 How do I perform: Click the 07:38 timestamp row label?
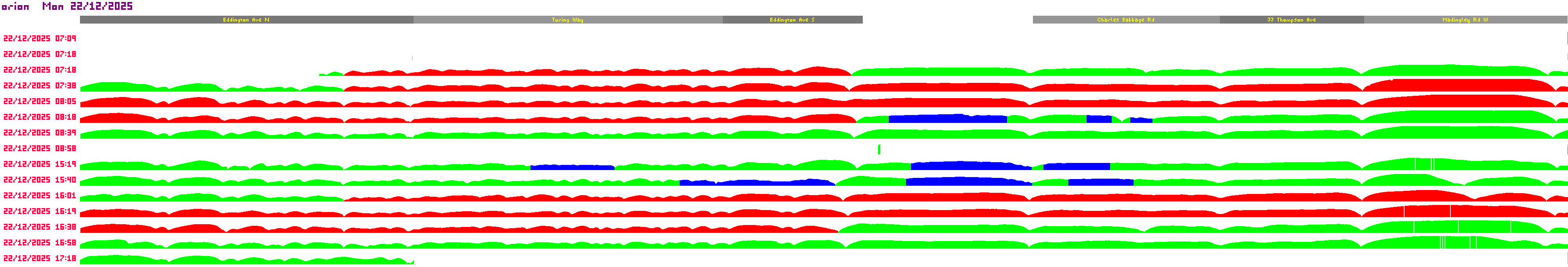tap(40, 86)
